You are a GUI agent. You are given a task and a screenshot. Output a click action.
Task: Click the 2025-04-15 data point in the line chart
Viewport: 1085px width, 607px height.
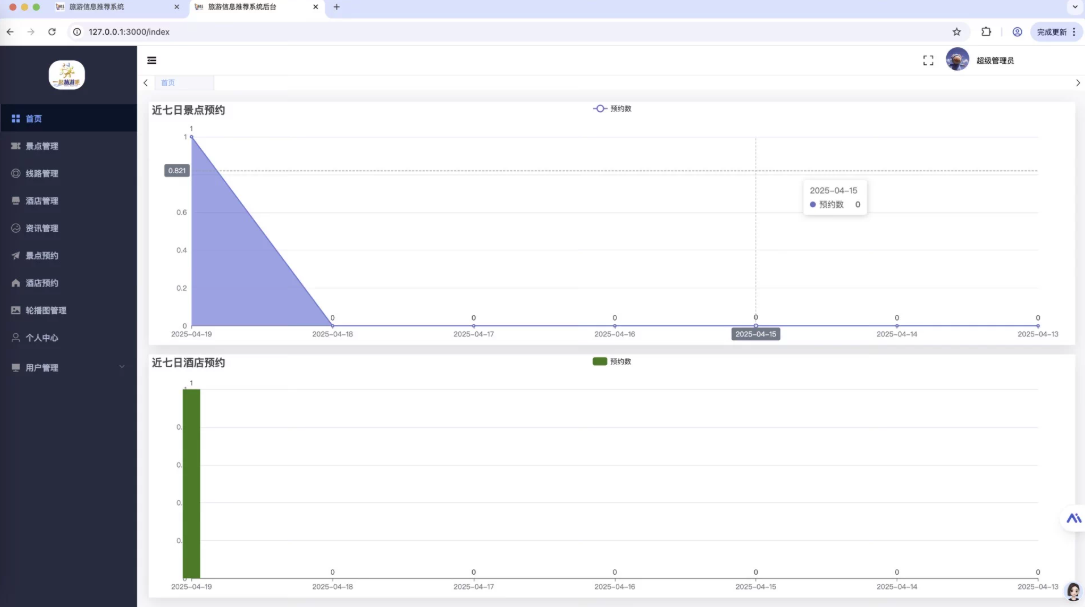pyautogui.click(x=756, y=325)
